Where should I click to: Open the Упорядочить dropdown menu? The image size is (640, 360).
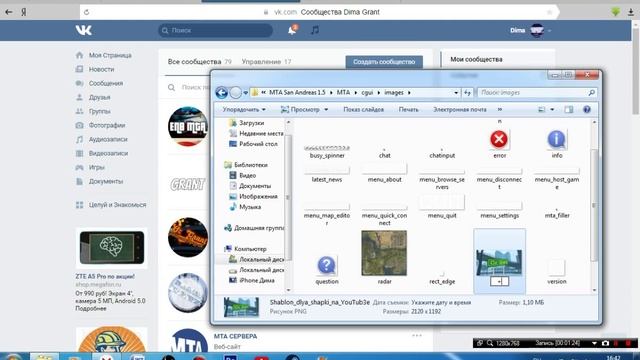(244, 109)
